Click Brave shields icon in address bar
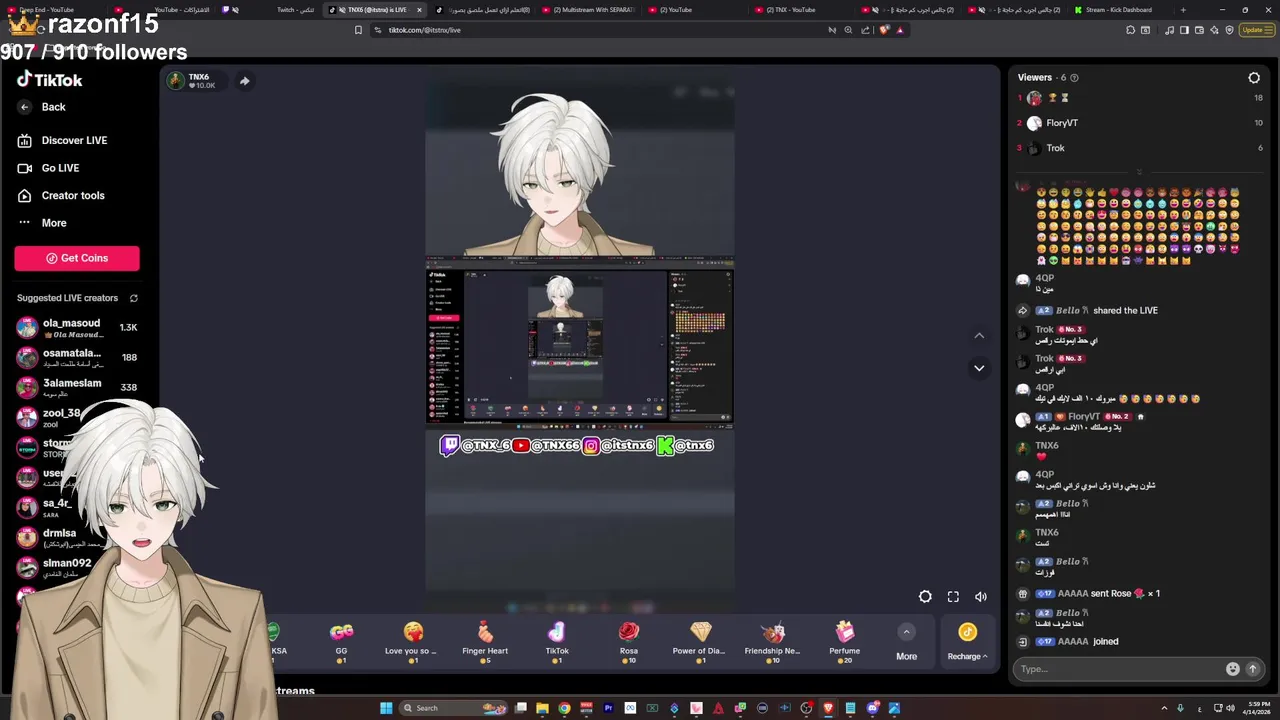 pos(884,30)
